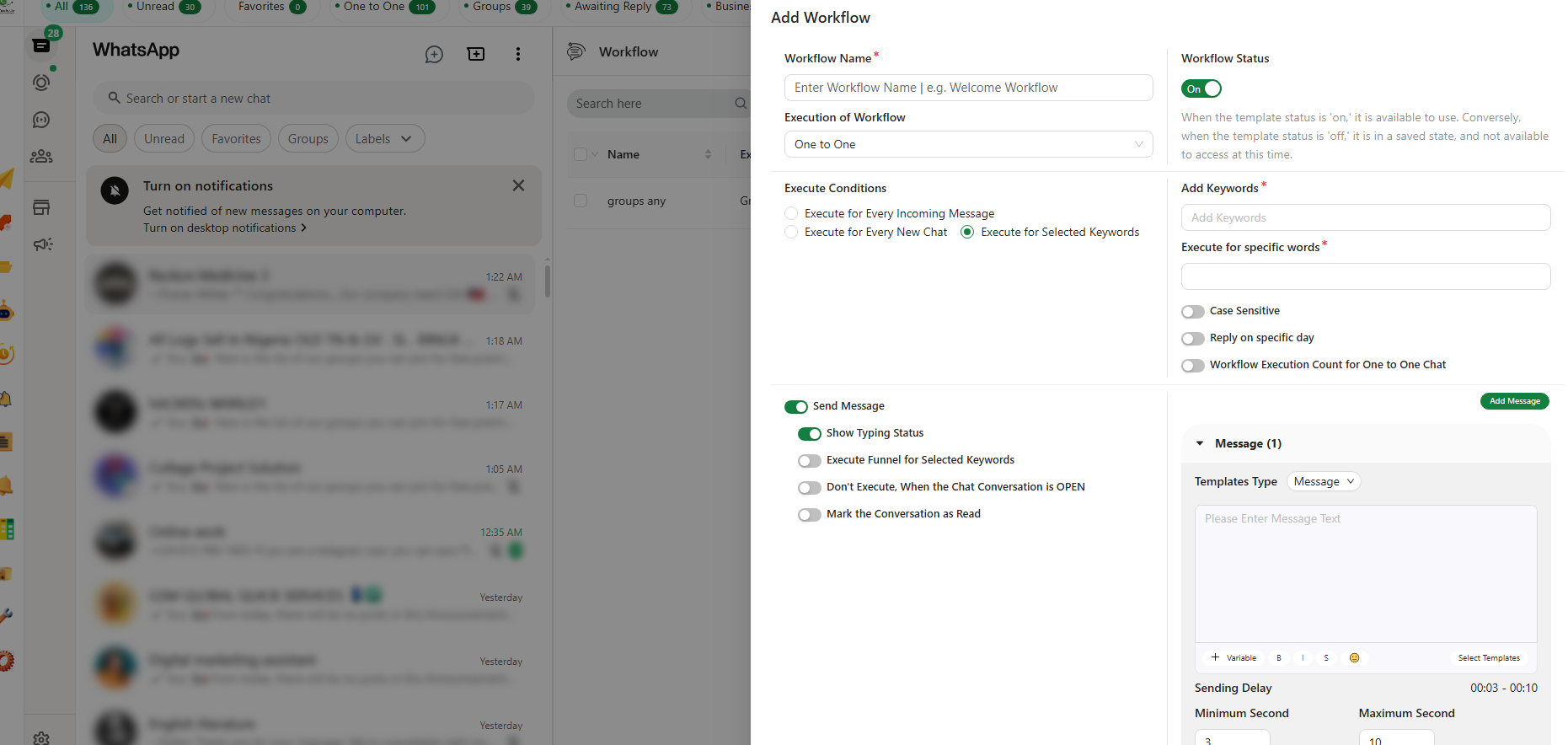Screen dimensions: 1568x745
Task: Open the WhatsApp Status ring icon
Action: click(x=41, y=82)
